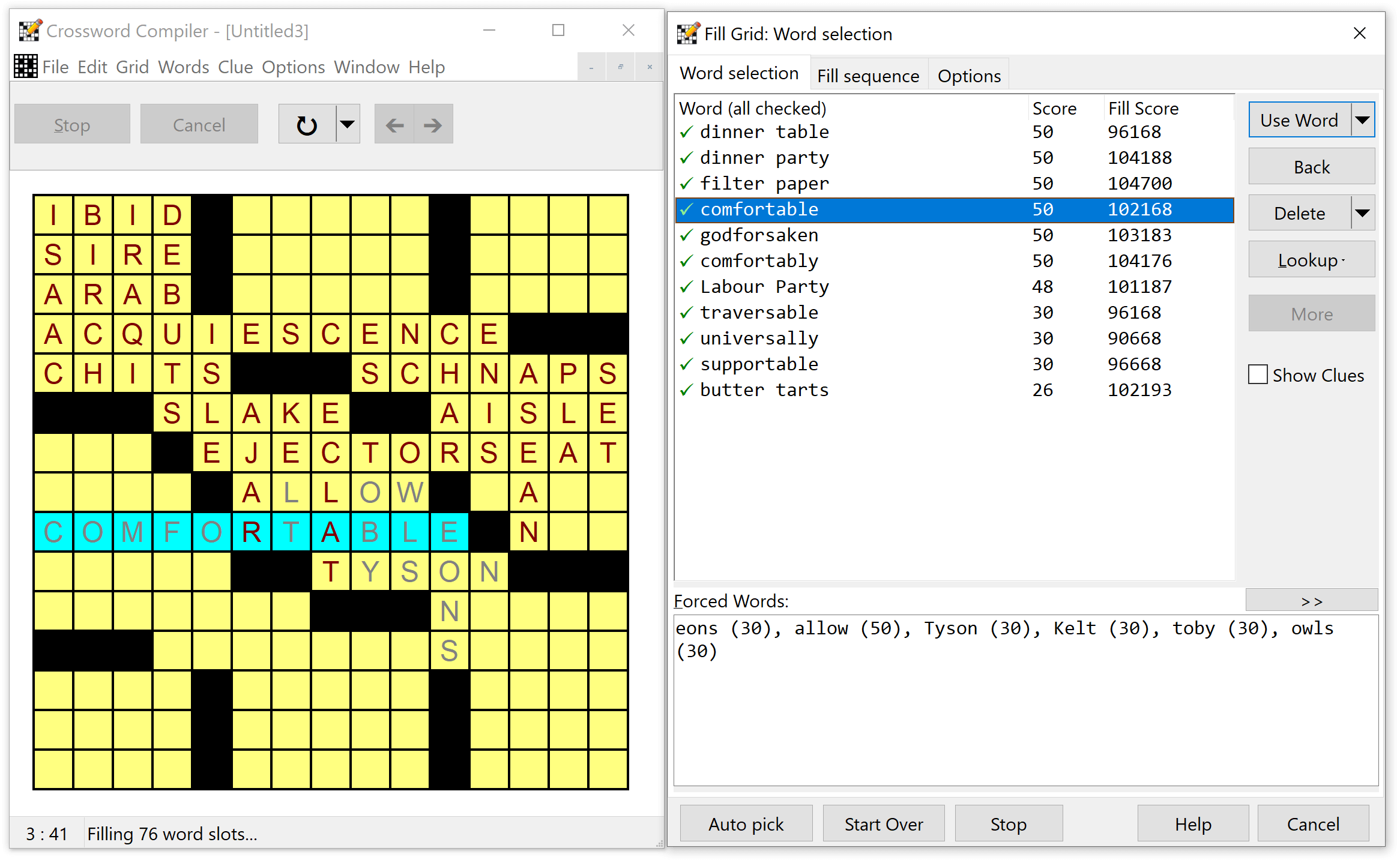The height and width of the screenshot is (866, 1400).
Task: Navigate back using the left arrow icon
Action: point(394,124)
